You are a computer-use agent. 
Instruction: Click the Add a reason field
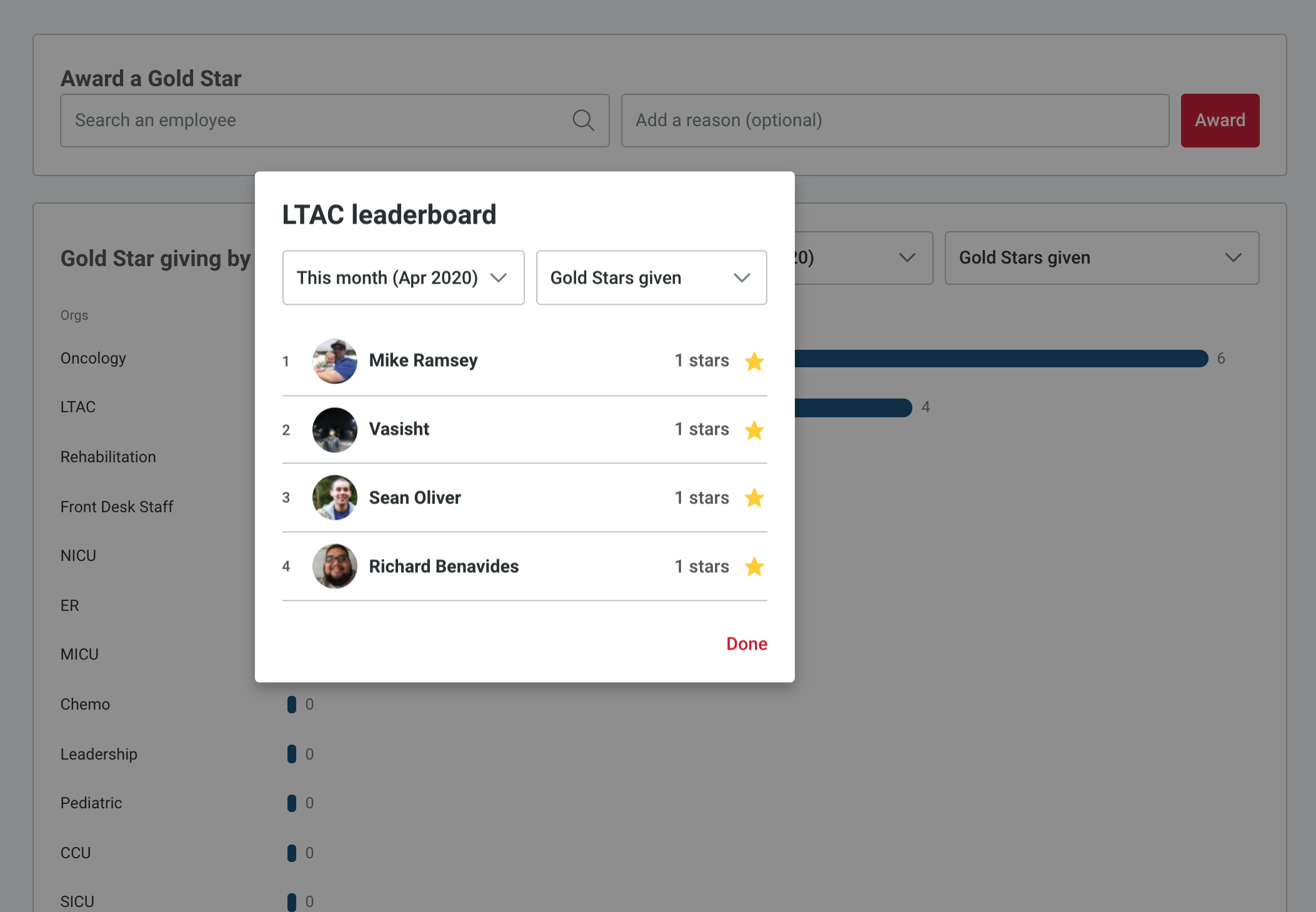[x=895, y=121]
